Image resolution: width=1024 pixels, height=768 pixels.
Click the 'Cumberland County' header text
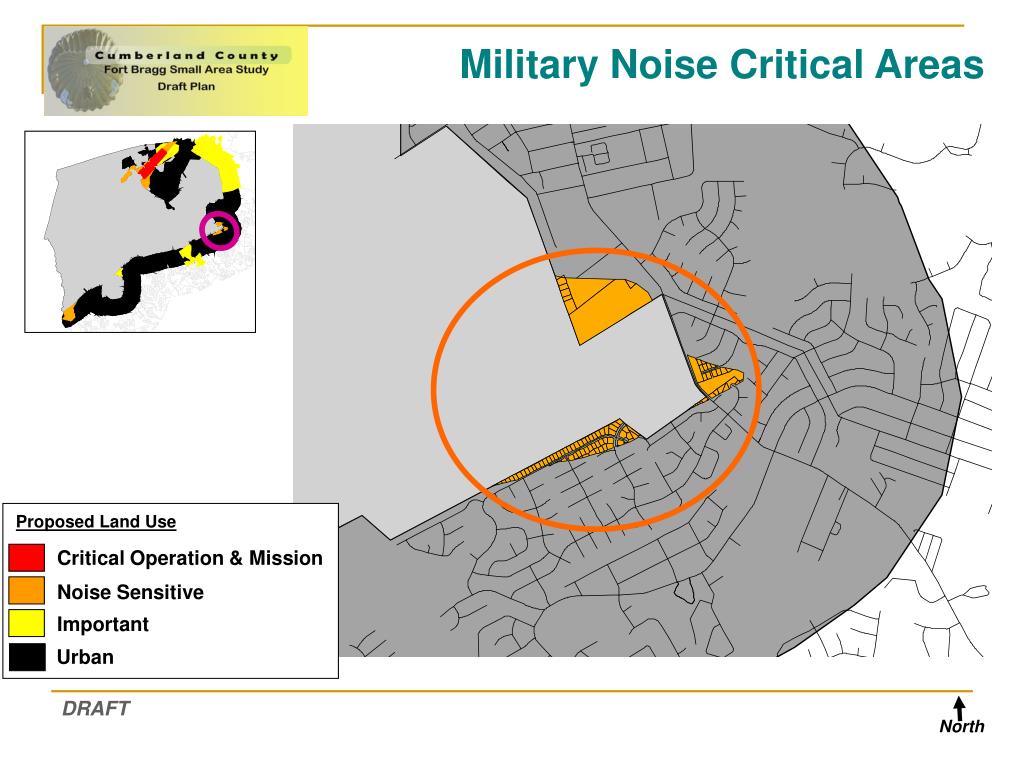[187, 56]
